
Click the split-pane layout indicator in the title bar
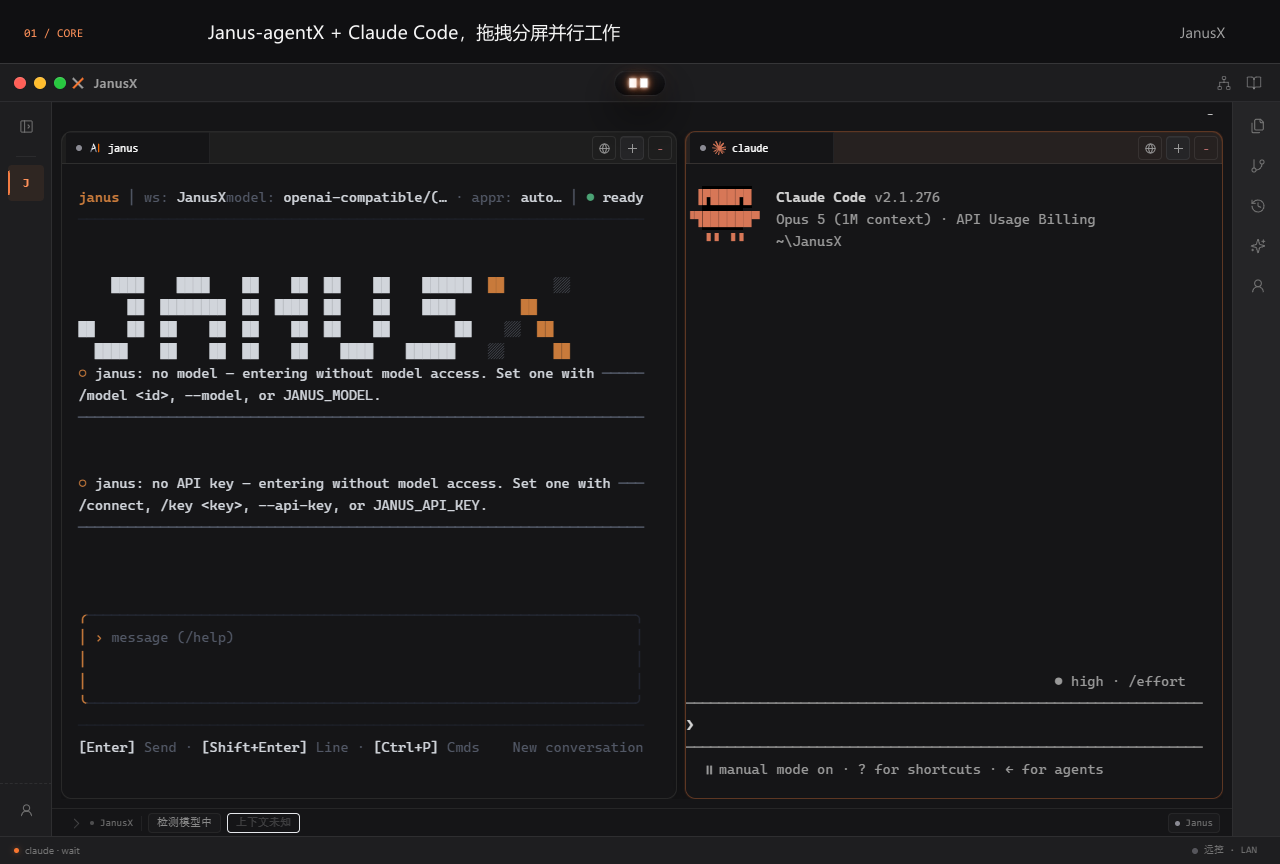tap(639, 83)
